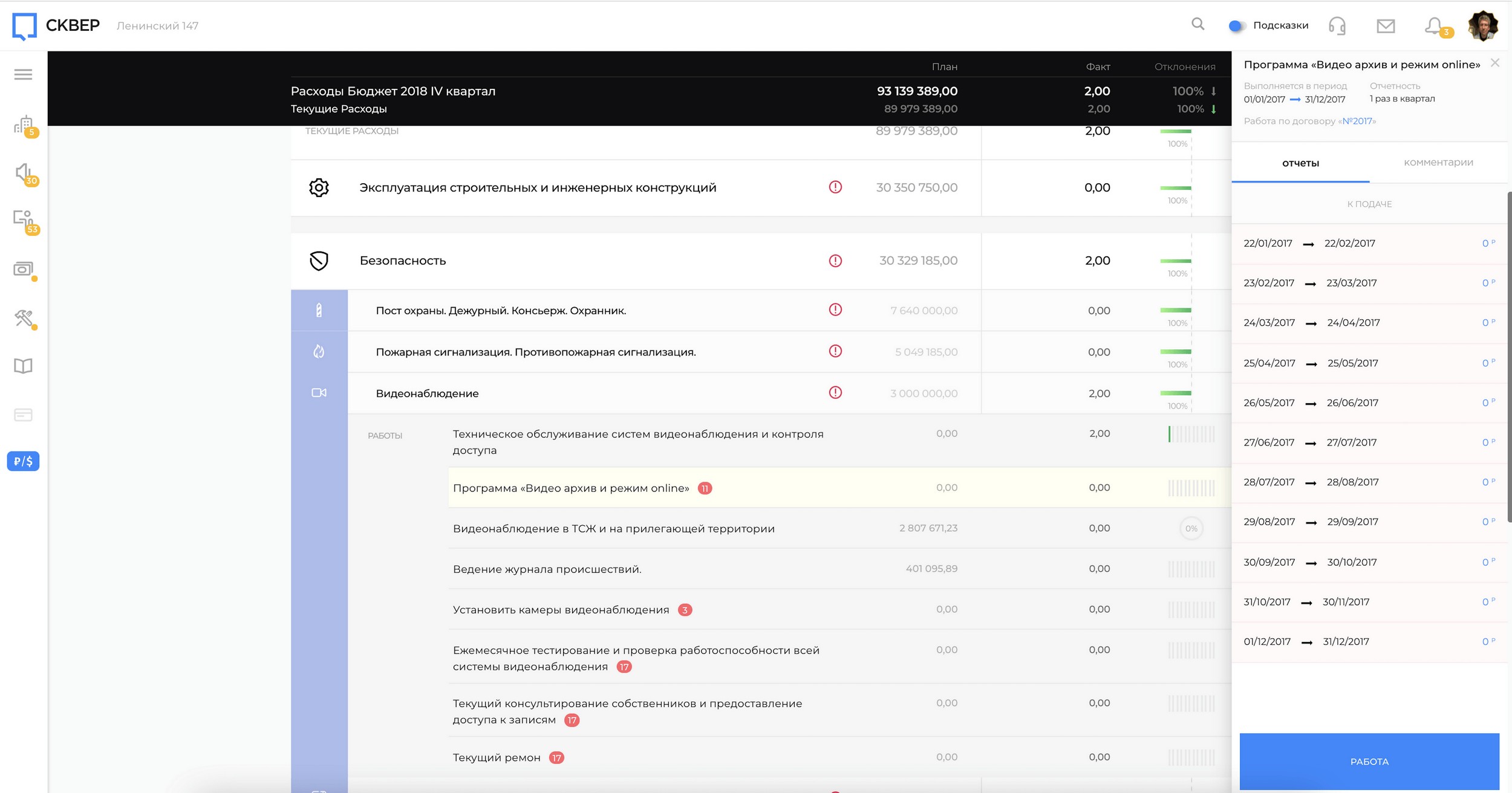Open contract link №2017
The image size is (1512, 793).
1358,121
